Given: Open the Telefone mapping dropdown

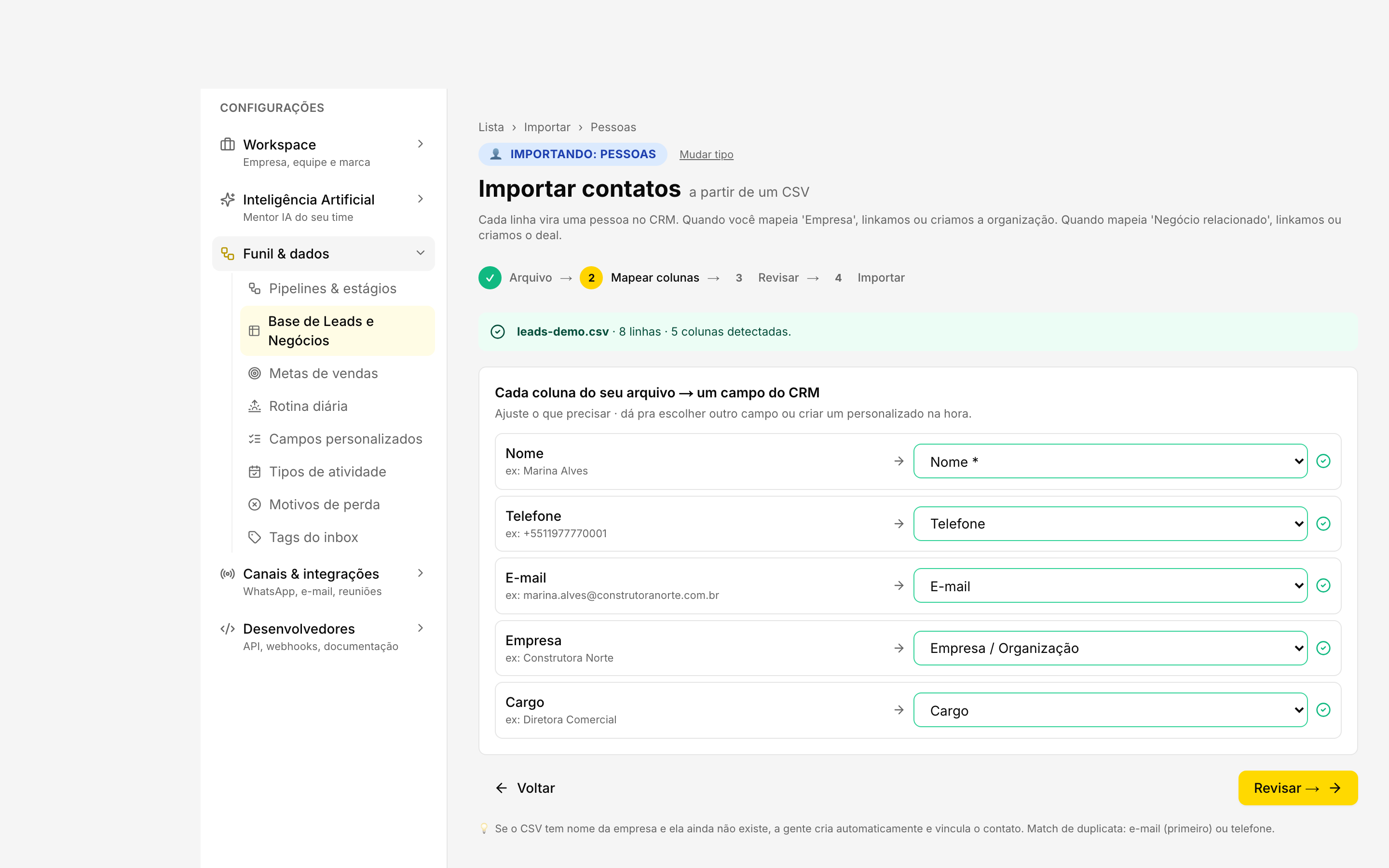Looking at the screenshot, I should 1110,524.
